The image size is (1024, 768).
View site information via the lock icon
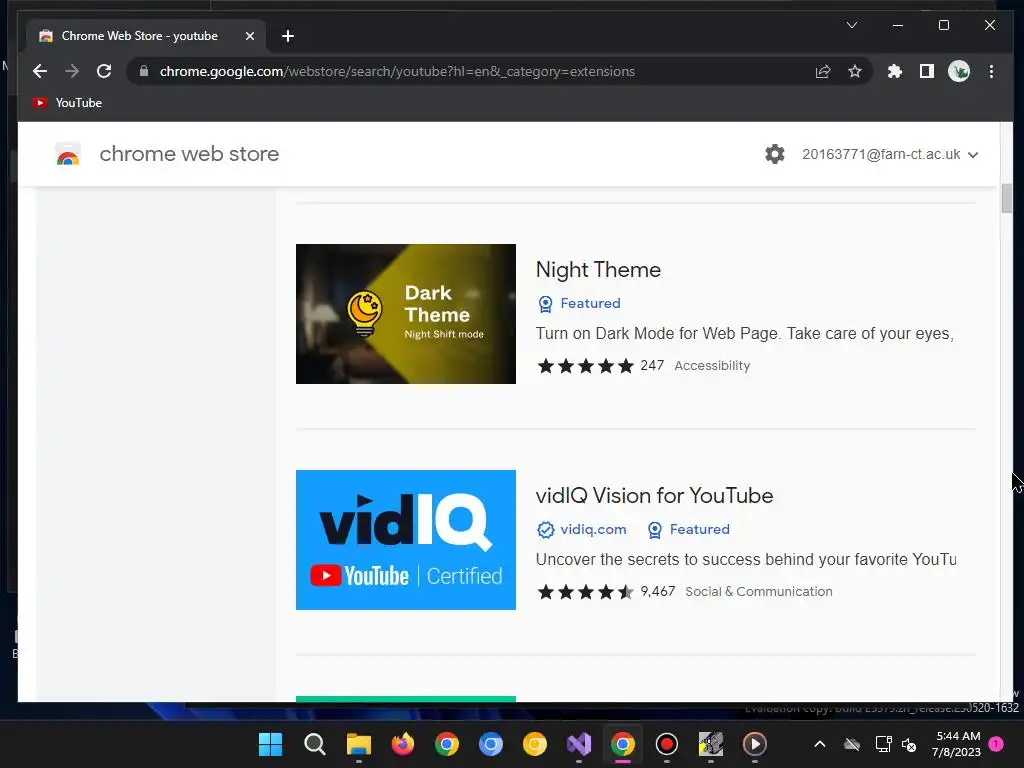click(144, 71)
